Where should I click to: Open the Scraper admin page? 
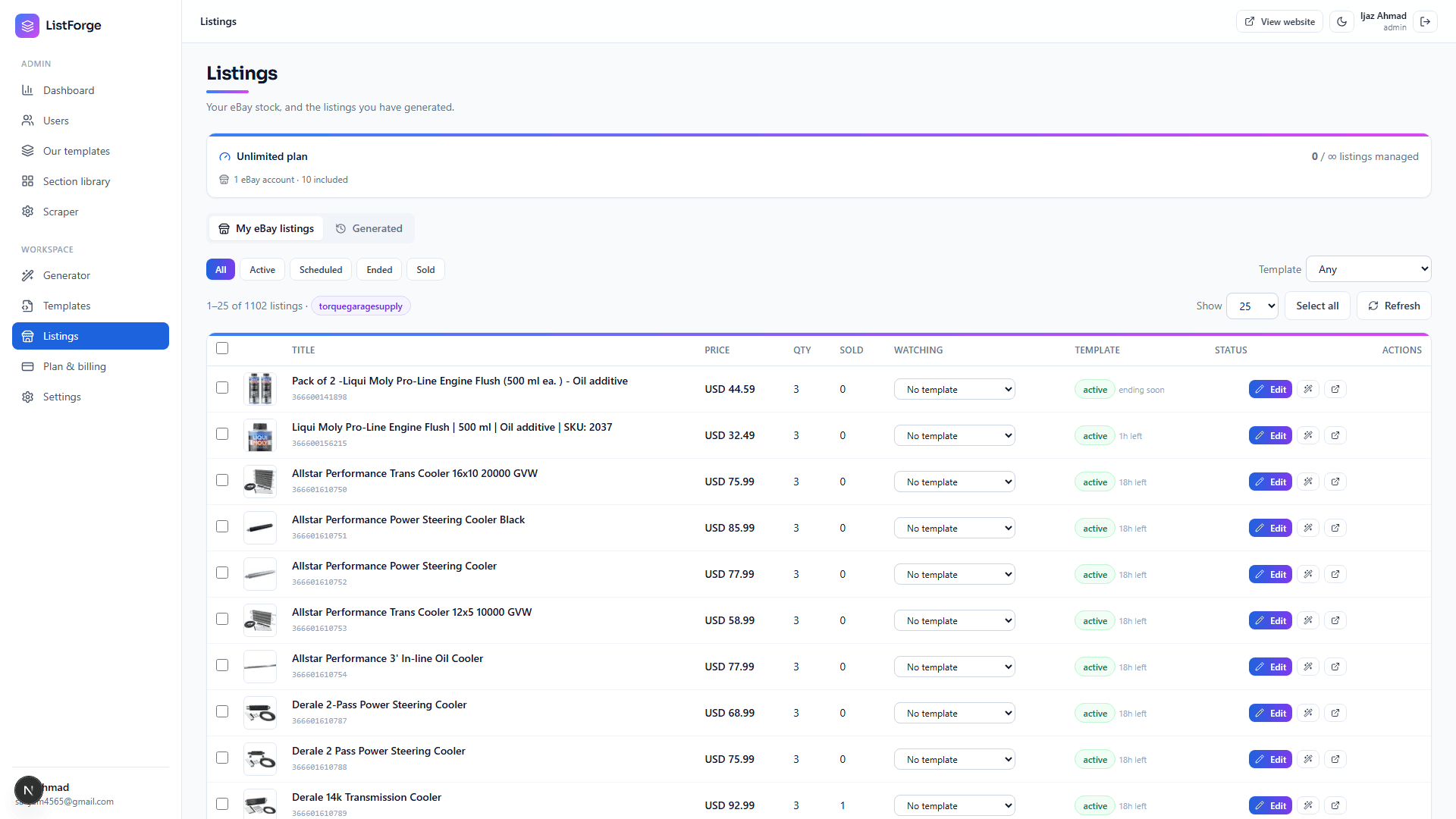90,212
